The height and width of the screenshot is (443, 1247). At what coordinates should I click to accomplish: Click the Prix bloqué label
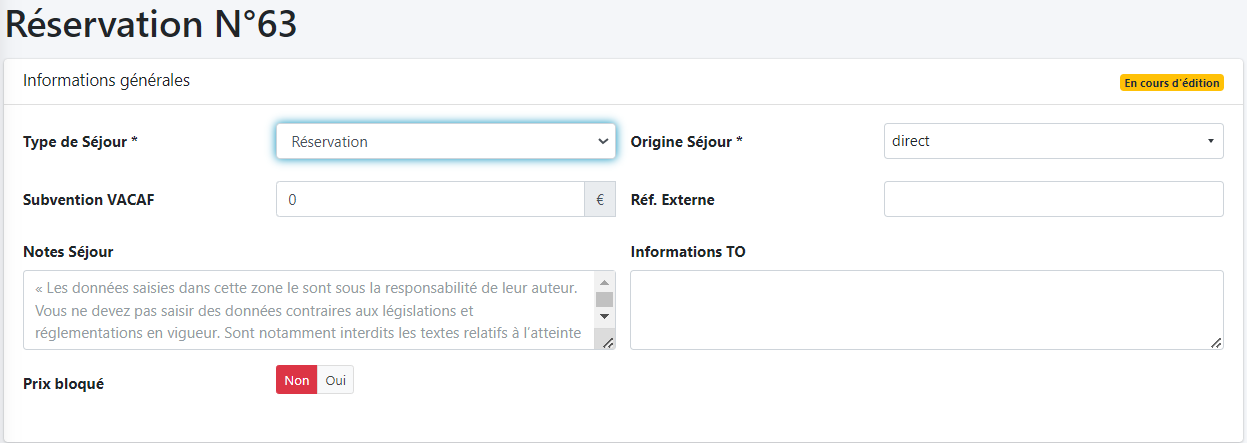[63, 383]
